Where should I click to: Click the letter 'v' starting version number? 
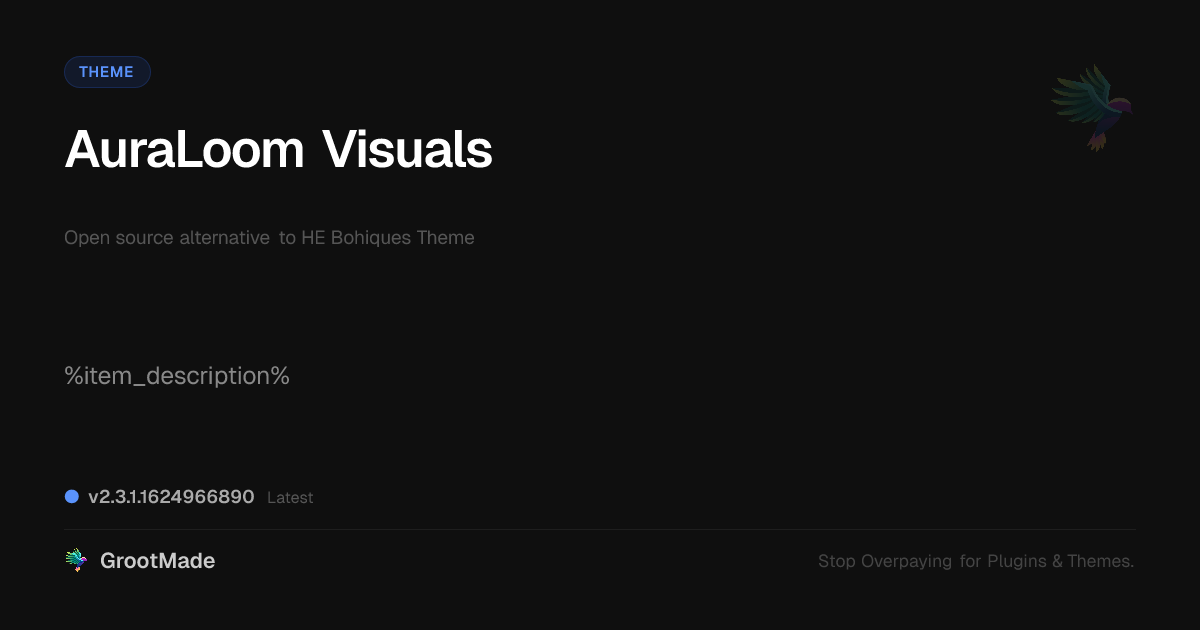tap(93, 498)
